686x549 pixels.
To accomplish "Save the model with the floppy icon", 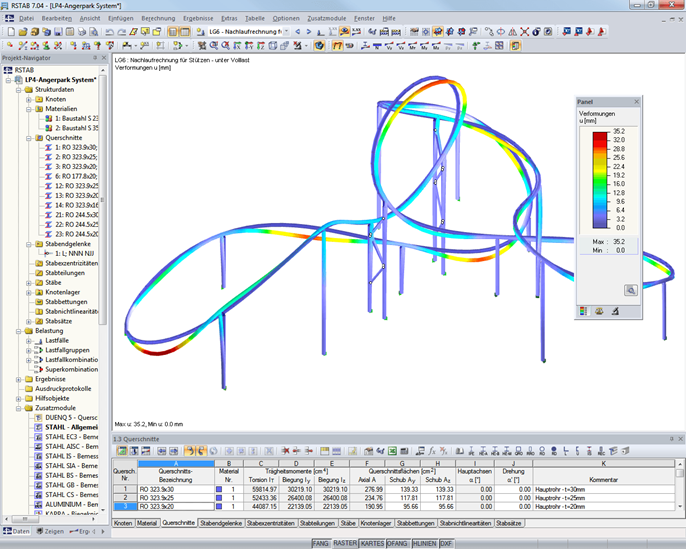I will click(x=58, y=31).
